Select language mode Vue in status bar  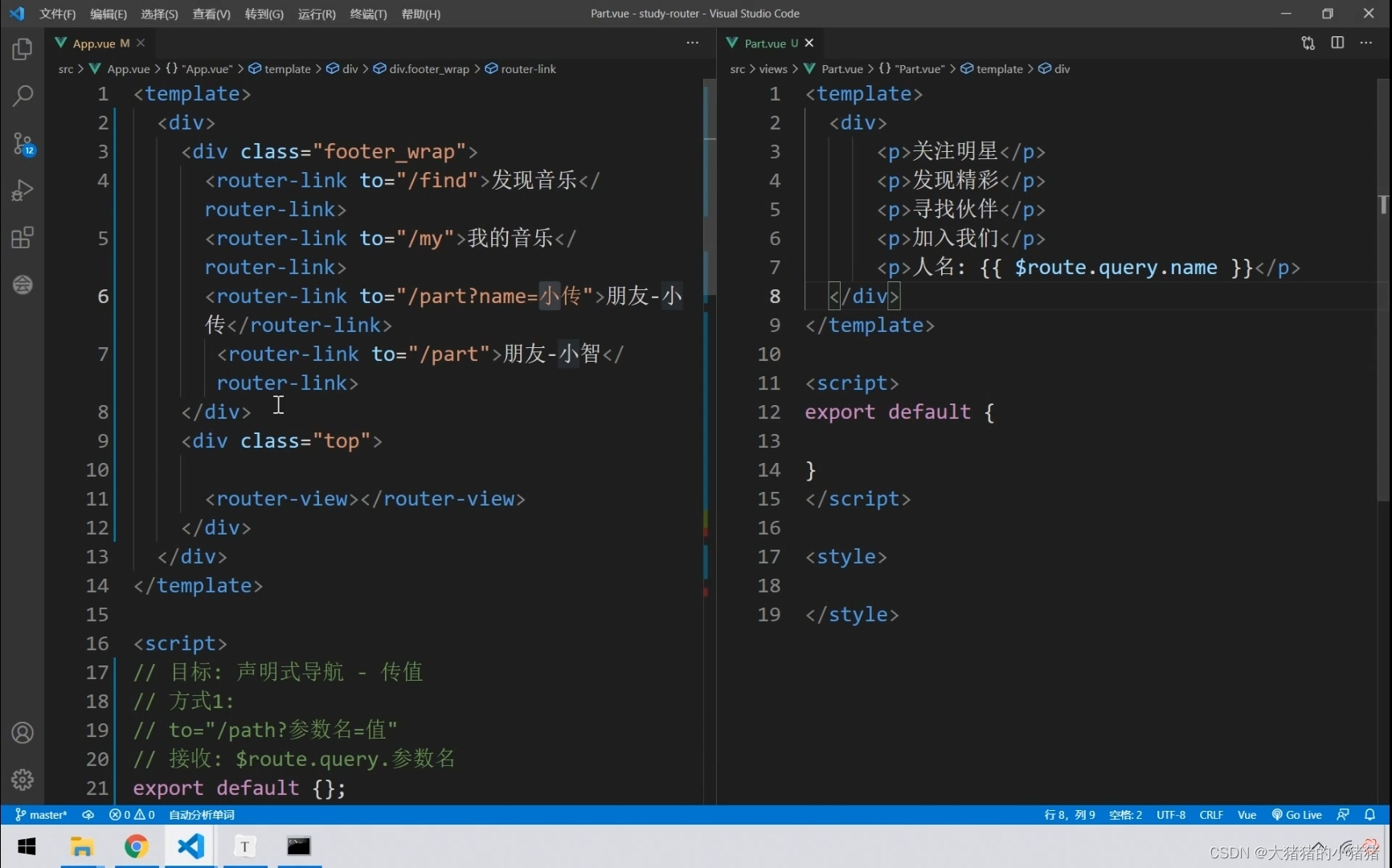(1247, 815)
